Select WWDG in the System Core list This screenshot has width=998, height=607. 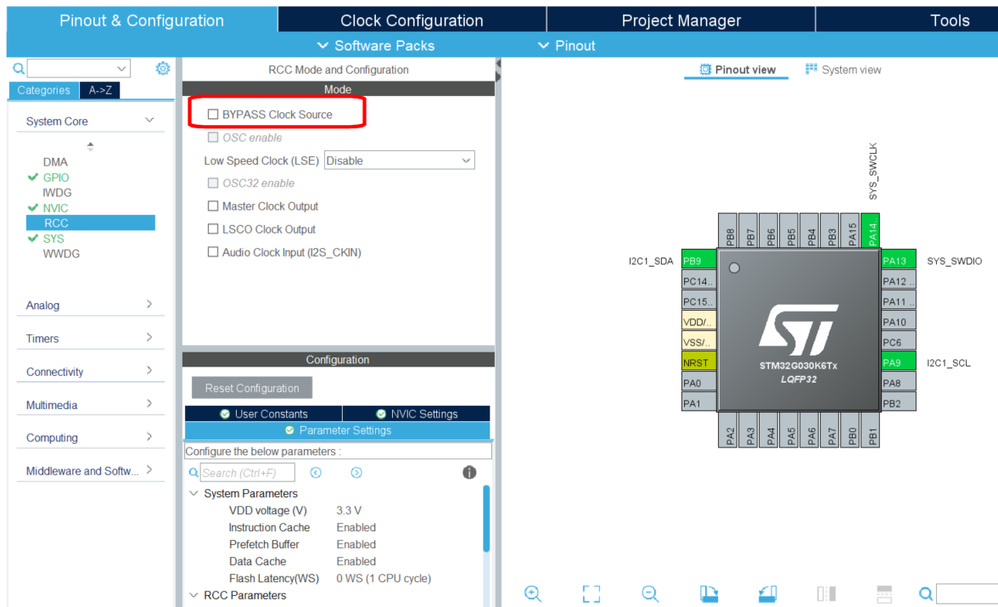point(61,253)
